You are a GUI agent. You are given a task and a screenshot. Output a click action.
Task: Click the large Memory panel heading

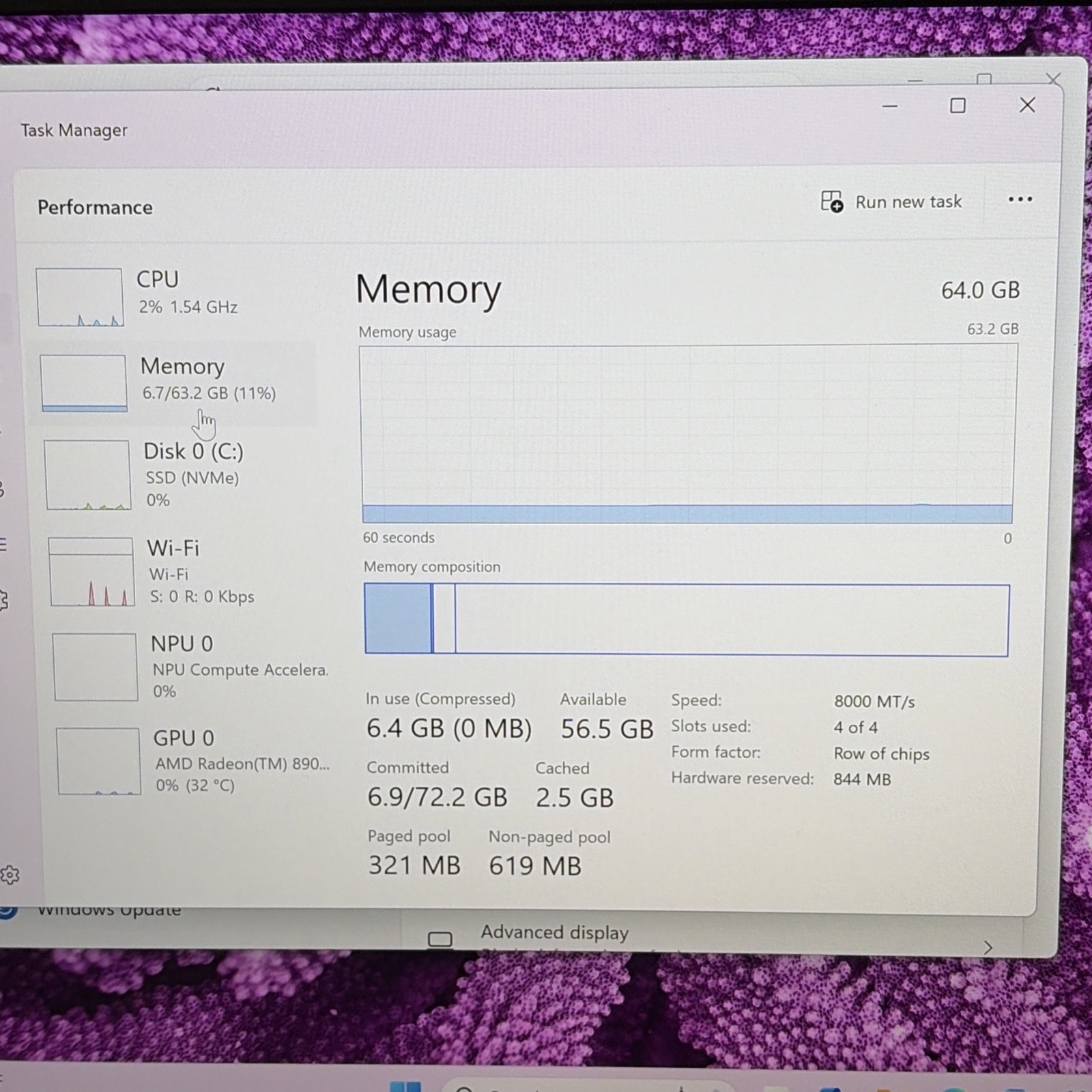428,289
